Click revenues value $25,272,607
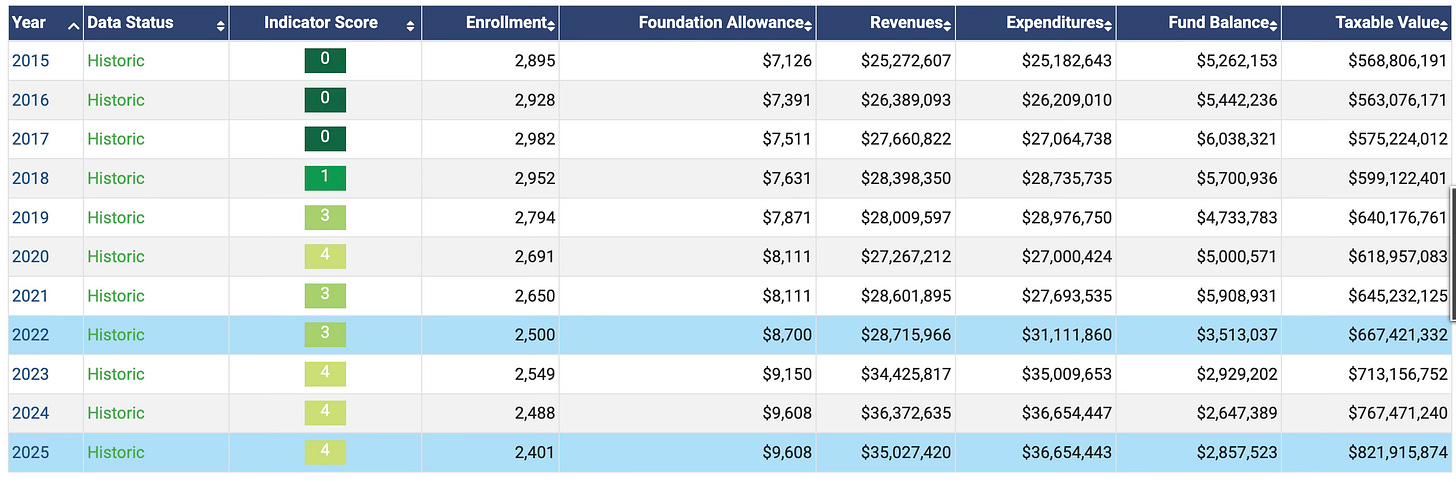The height and width of the screenshot is (482, 1456). (906, 61)
